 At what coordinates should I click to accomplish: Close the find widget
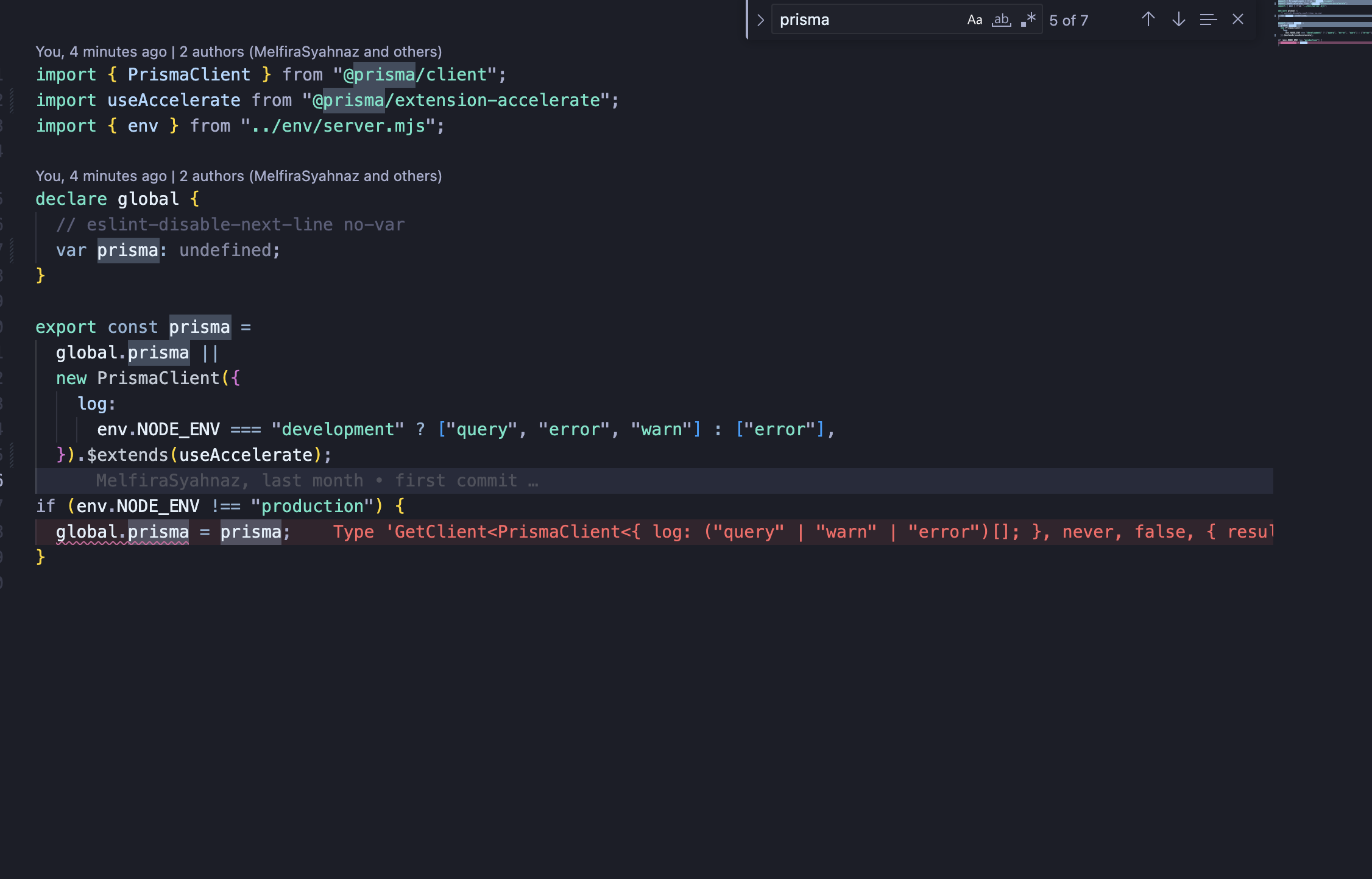[1237, 20]
